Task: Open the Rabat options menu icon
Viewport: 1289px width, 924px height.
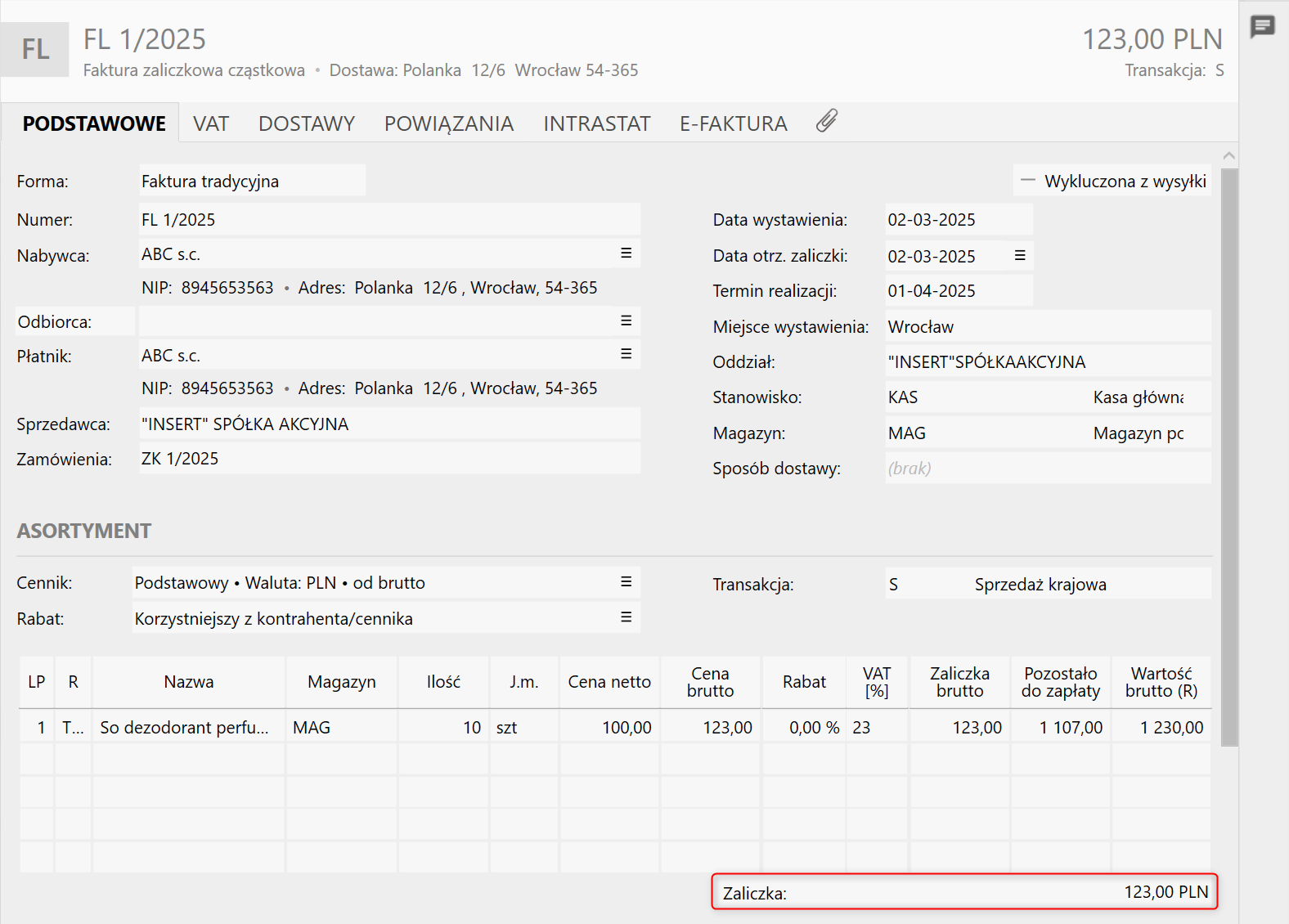Action: tap(626, 617)
